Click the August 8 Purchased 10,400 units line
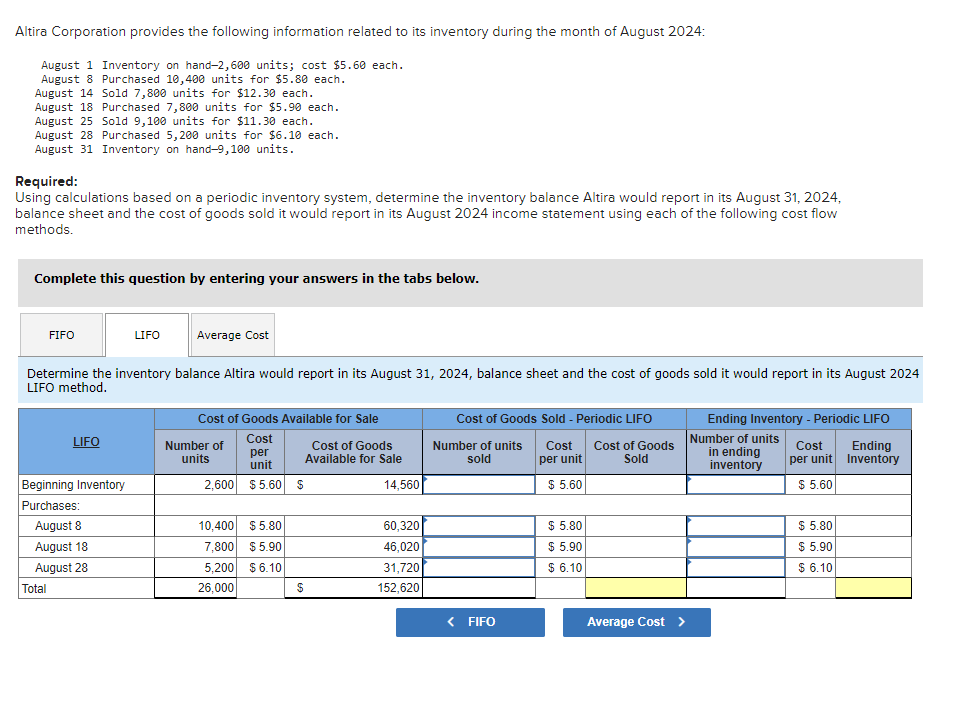The width and height of the screenshot is (956, 712). 193,79
